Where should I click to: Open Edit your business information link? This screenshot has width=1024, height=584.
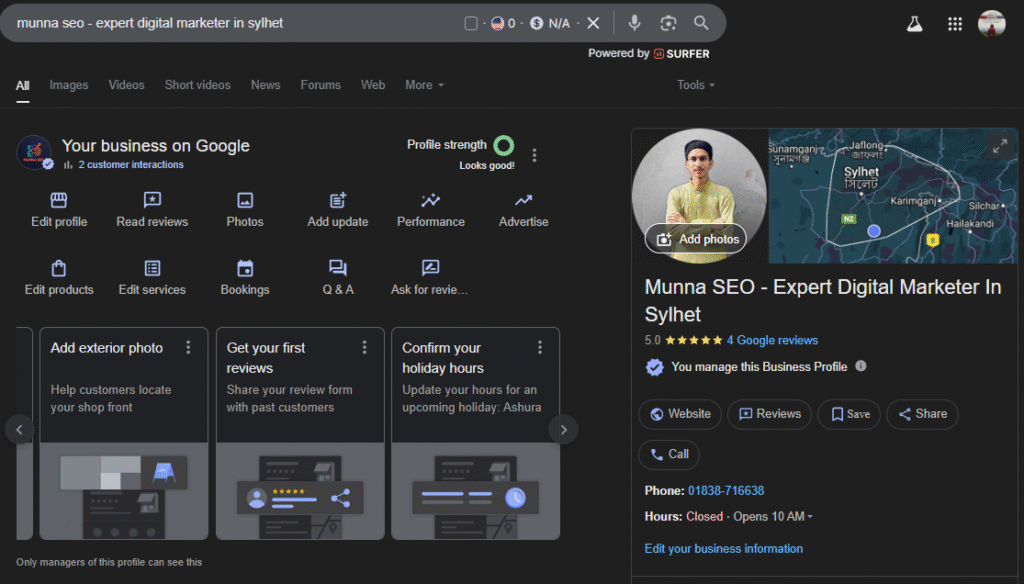[724, 549]
